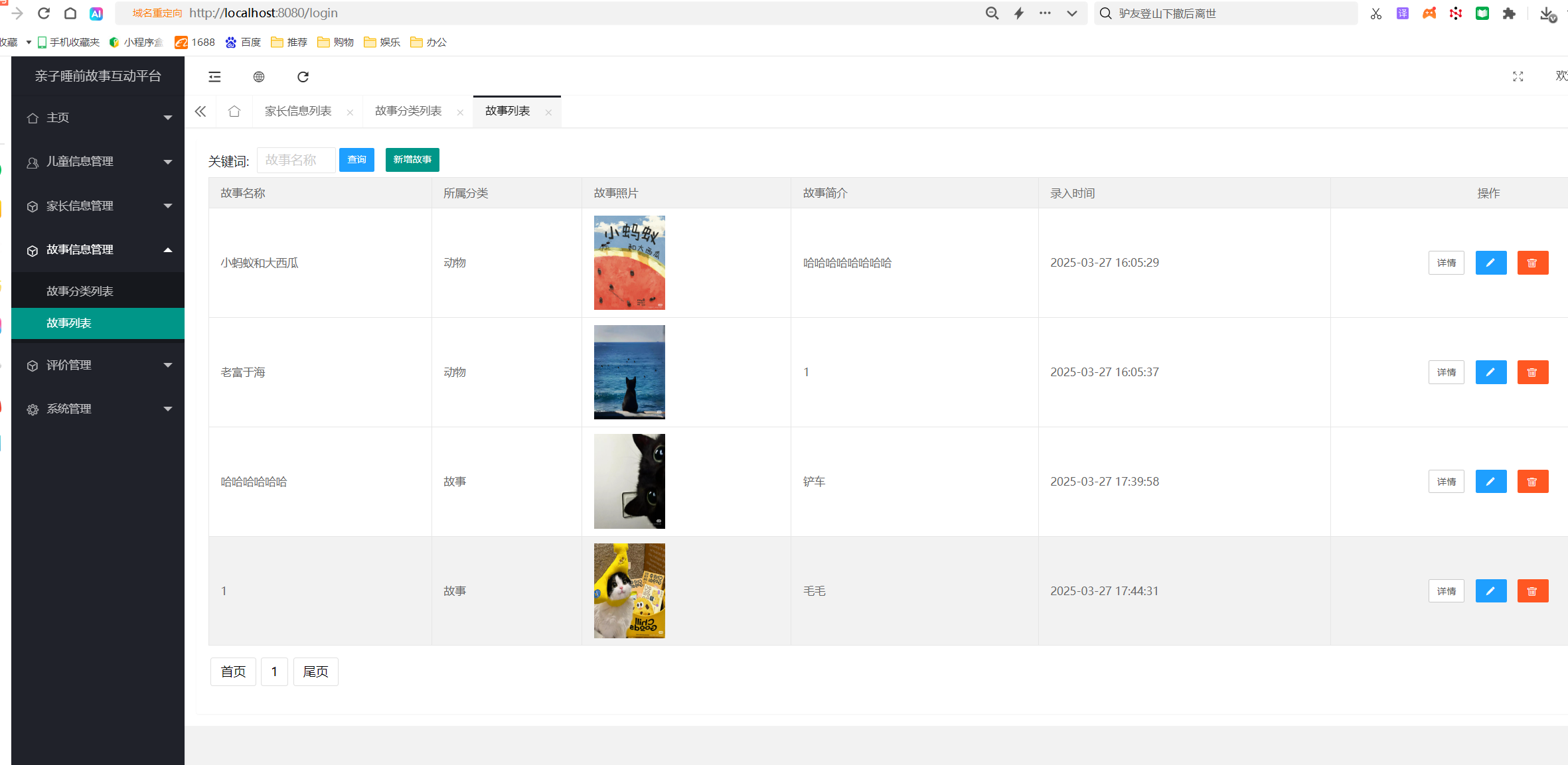
Task: Click the pencil edit icon for the 毛毛 row
Action: pos(1490,591)
